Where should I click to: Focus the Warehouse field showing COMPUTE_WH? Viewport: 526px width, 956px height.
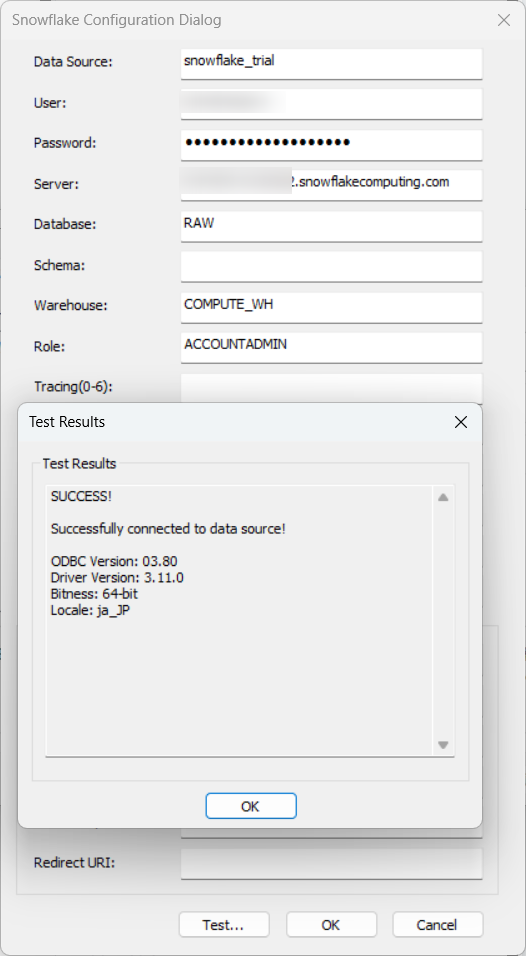click(x=332, y=307)
